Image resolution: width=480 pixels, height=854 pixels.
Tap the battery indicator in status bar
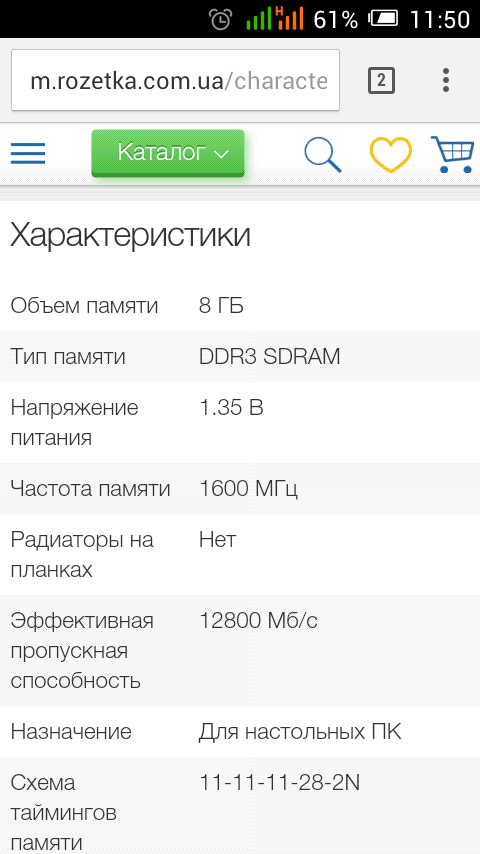[x=384, y=20]
